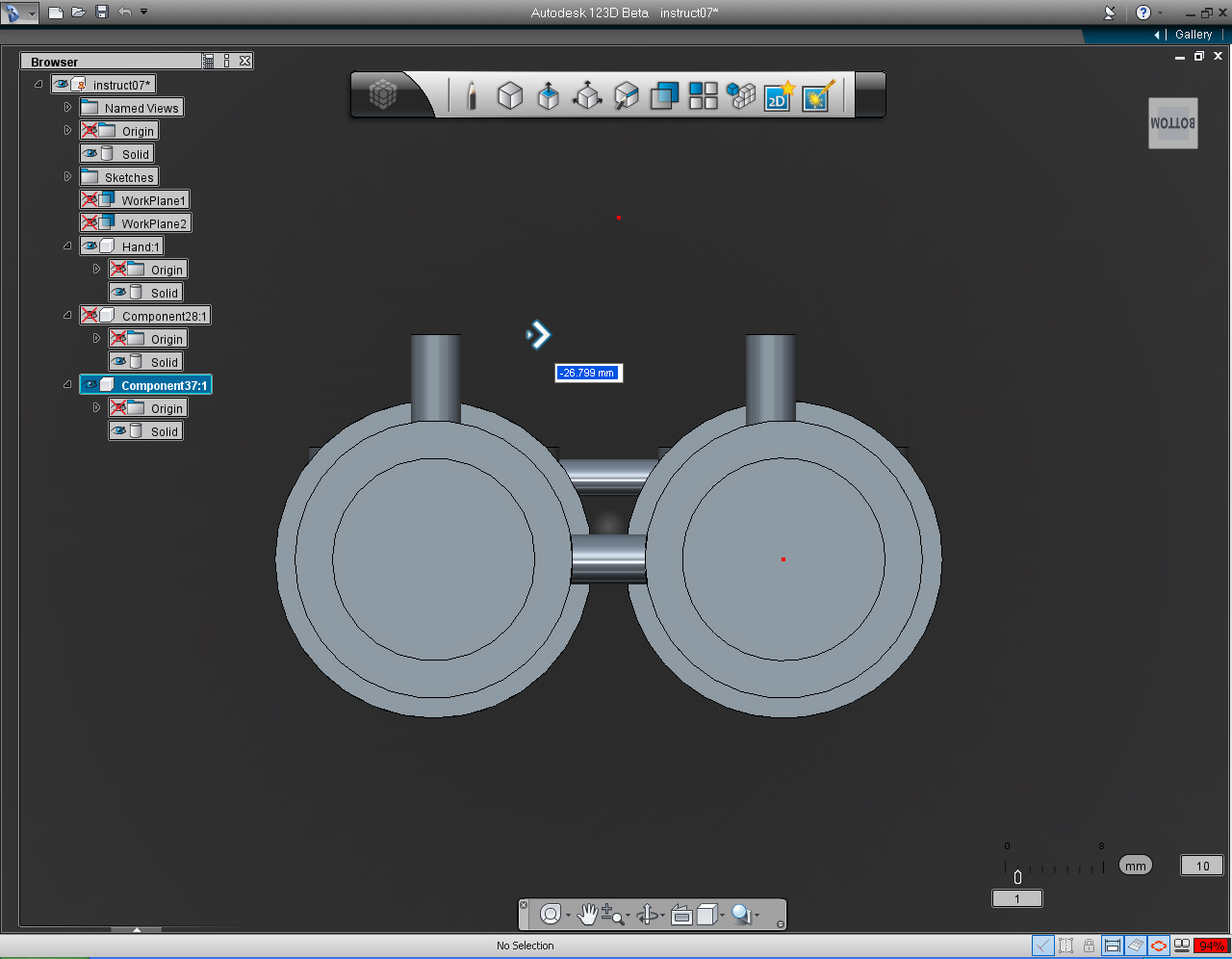Open the magnifier window zoom tool
The width and height of the screenshot is (1232, 959).
(741, 915)
